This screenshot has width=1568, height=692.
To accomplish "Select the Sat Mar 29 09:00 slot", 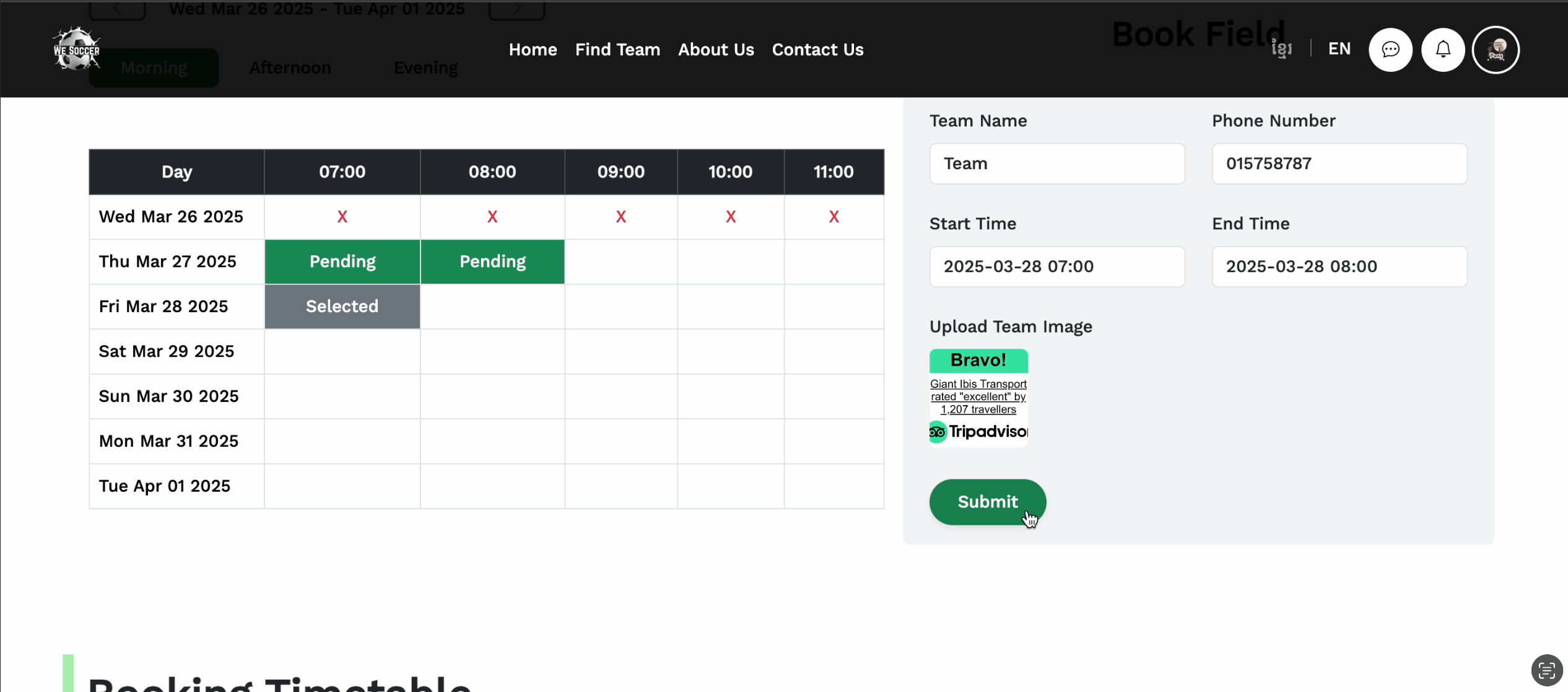I will tap(621, 351).
